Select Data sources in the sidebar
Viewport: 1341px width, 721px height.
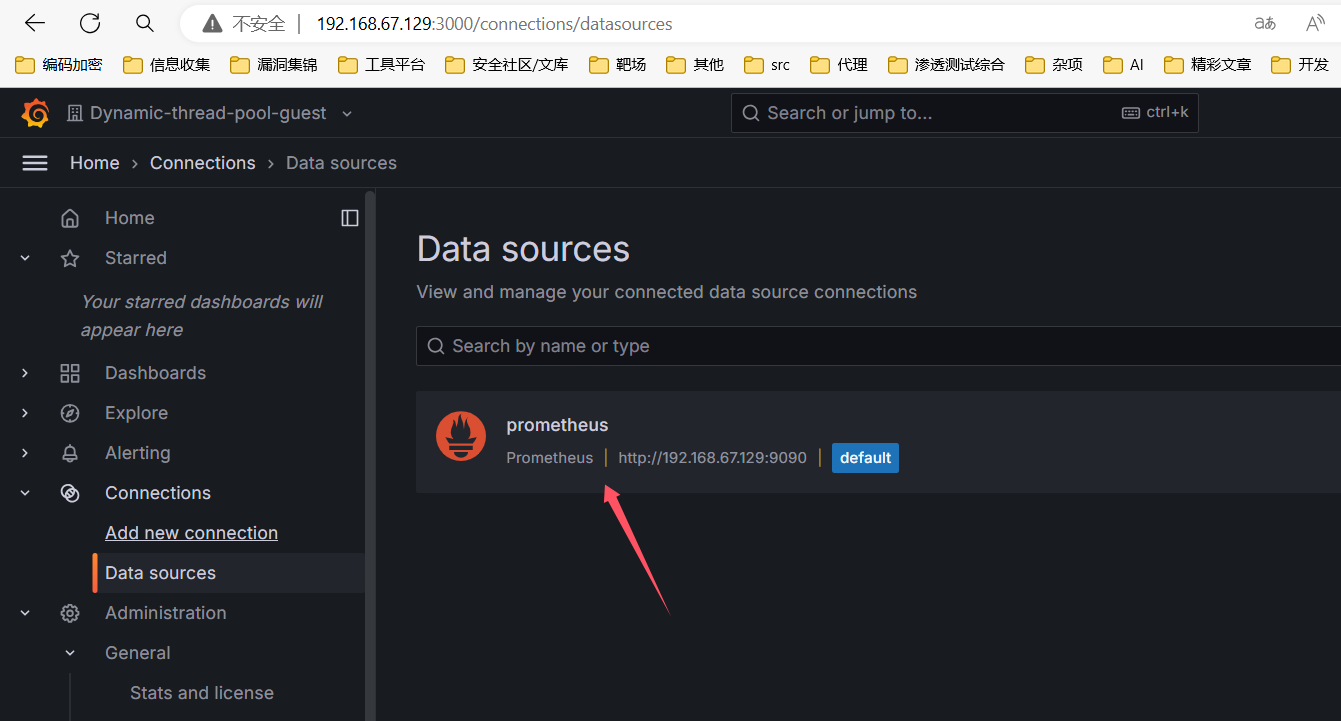(x=160, y=573)
